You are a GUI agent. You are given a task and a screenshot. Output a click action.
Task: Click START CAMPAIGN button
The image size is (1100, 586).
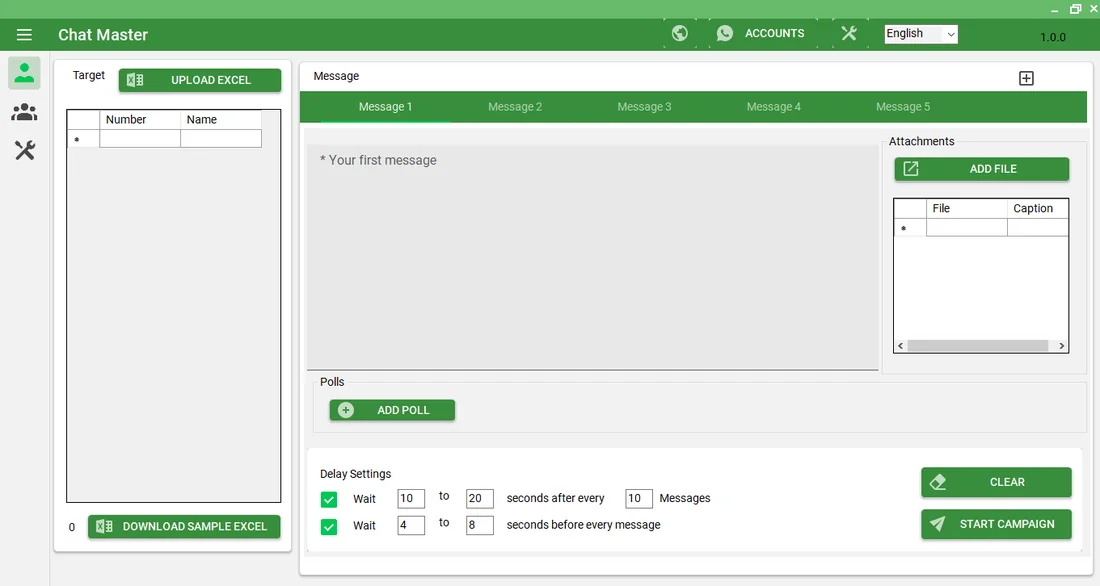(x=996, y=524)
